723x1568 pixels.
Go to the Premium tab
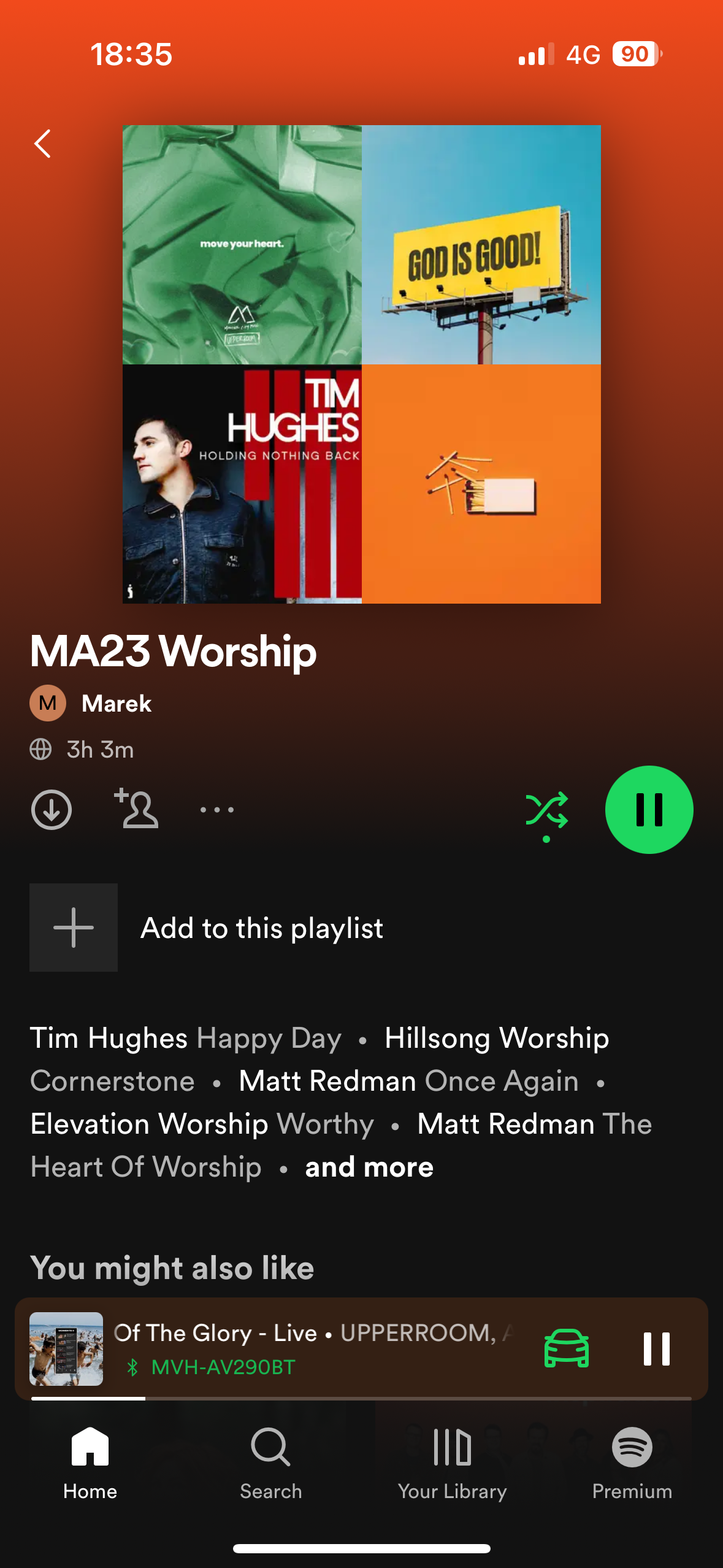[632, 1462]
